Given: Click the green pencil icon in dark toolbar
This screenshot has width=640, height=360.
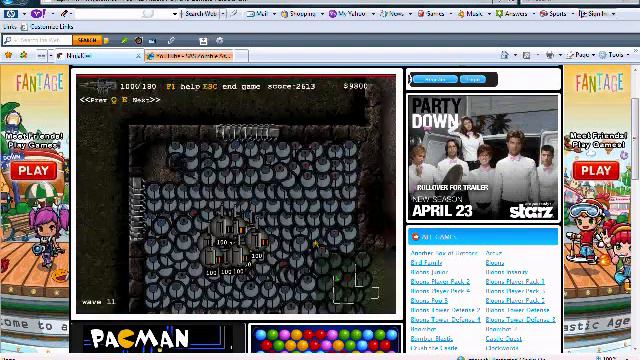Looking at the screenshot, I should [124, 40].
